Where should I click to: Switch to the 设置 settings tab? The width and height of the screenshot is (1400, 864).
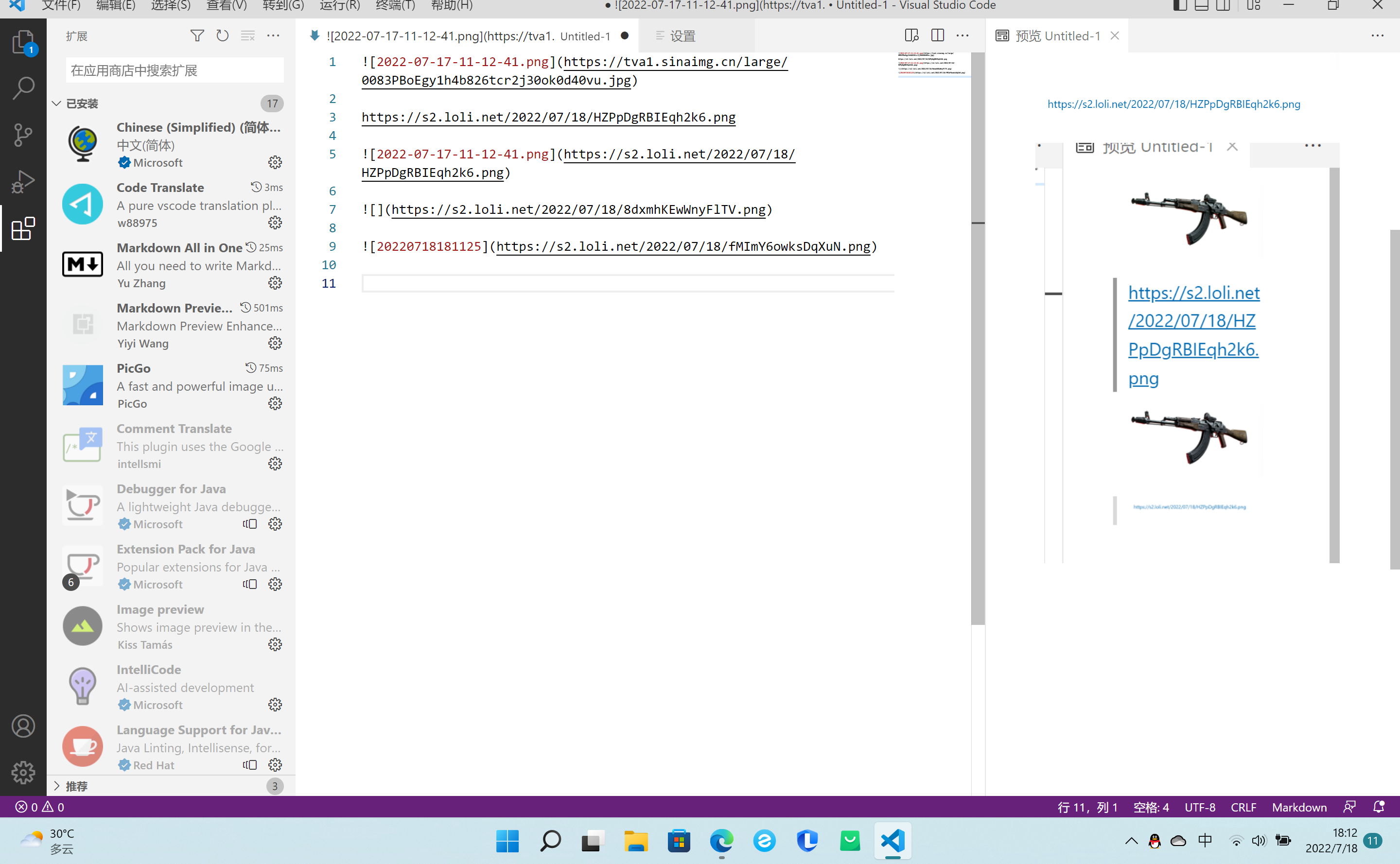(x=682, y=36)
